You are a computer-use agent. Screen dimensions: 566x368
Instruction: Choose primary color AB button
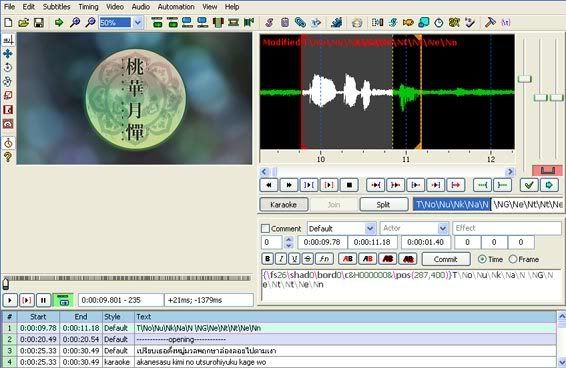pyautogui.click(x=348, y=259)
